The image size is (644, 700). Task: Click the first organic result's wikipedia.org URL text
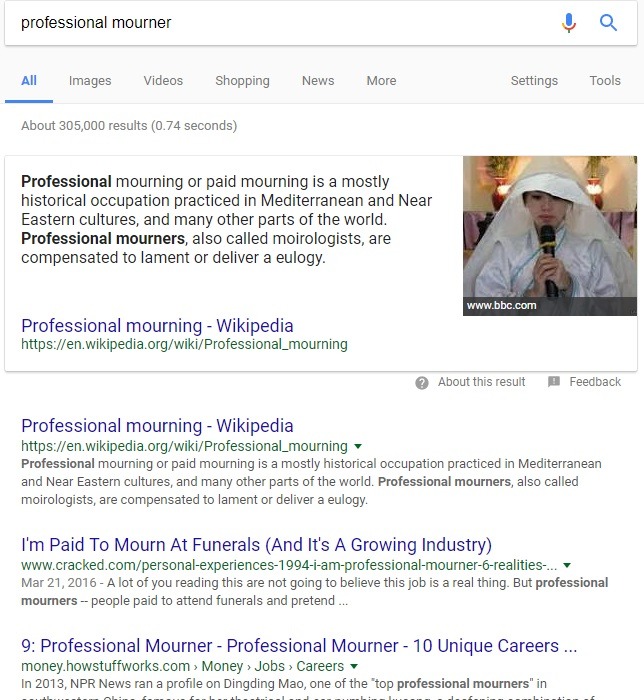(184, 446)
